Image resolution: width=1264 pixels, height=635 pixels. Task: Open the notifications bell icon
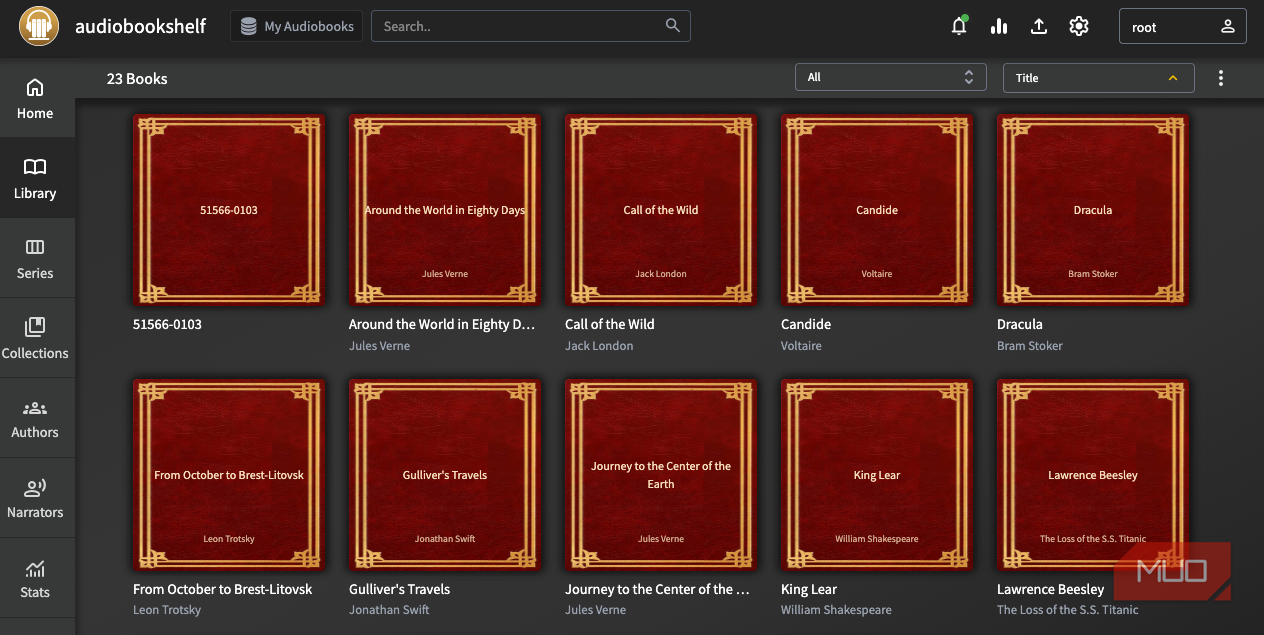(x=959, y=27)
